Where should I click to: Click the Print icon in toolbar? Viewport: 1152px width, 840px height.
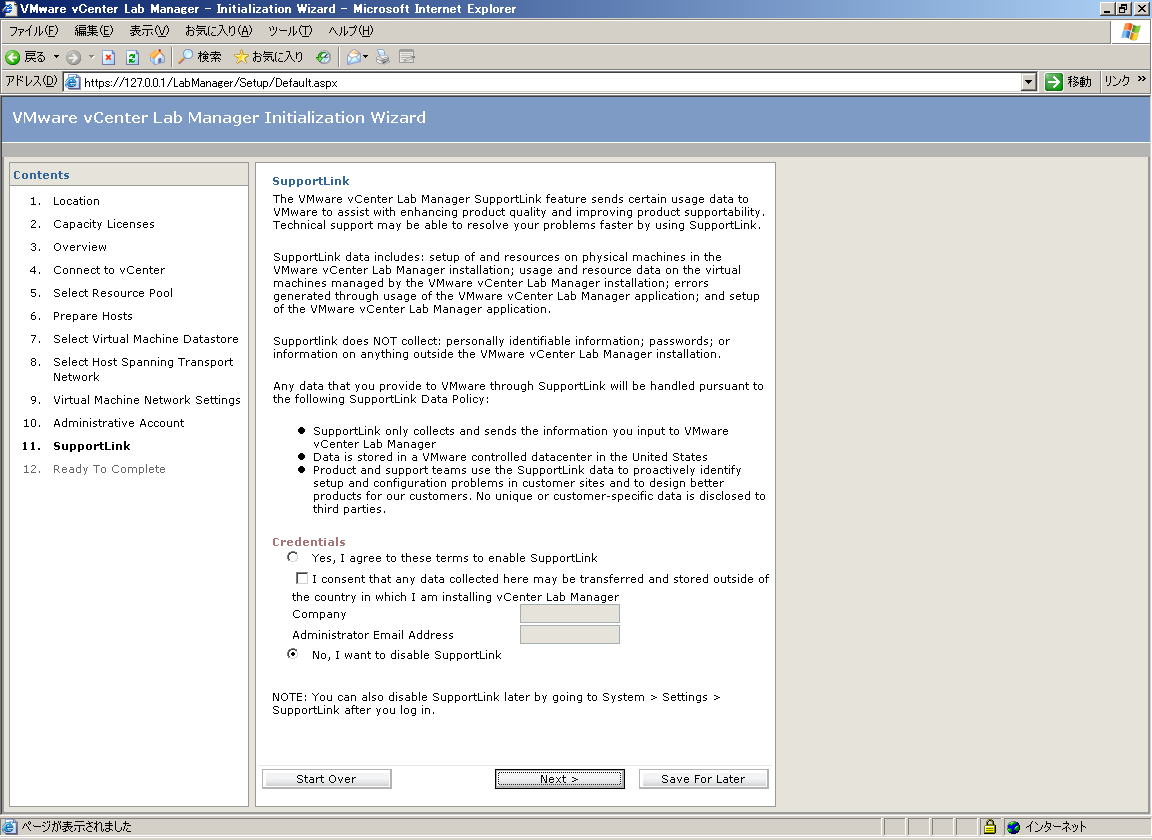pyautogui.click(x=383, y=57)
